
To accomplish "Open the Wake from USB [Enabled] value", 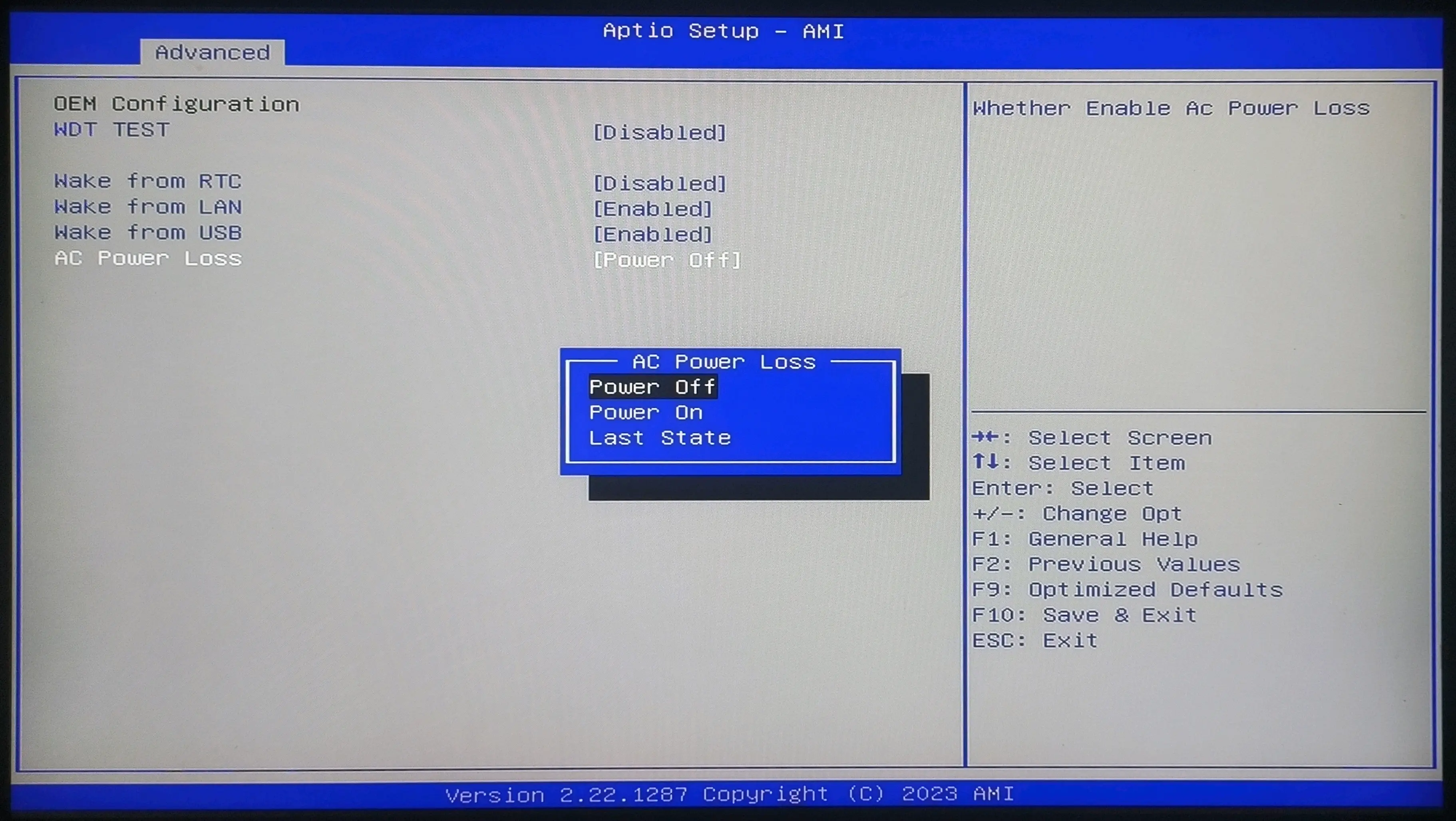I will tap(652, 235).
